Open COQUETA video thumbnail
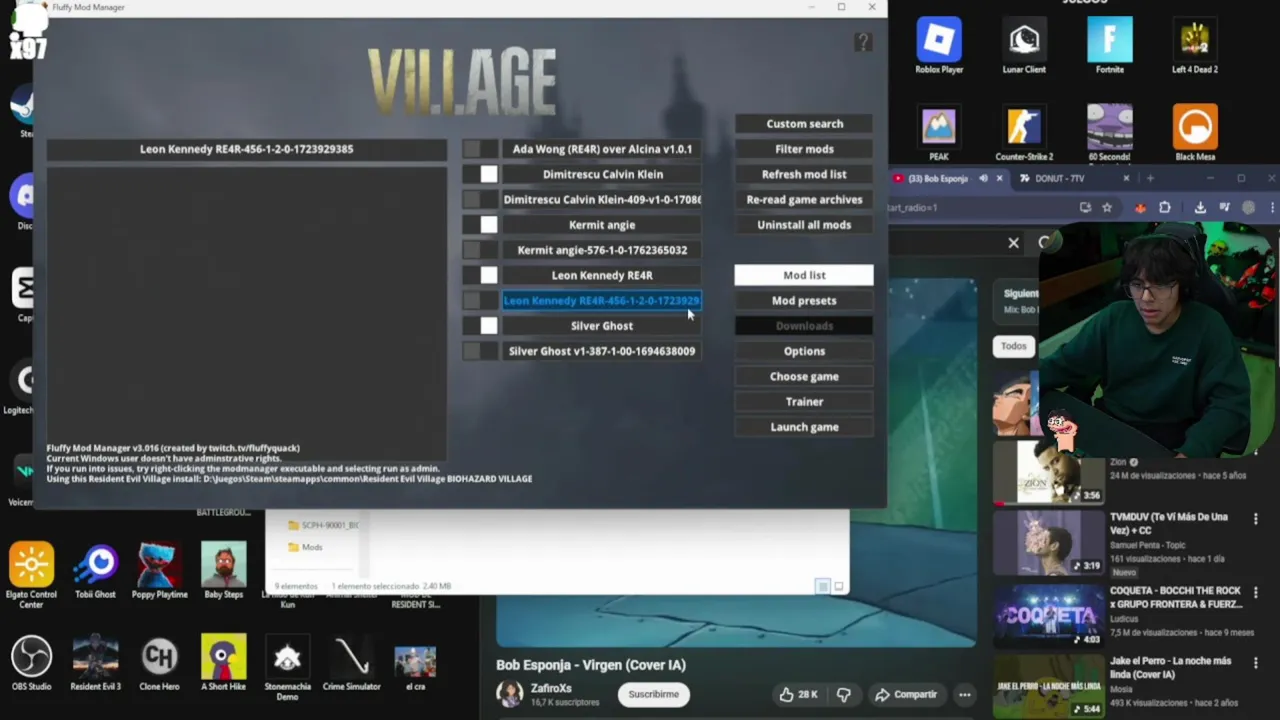The width and height of the screenshot is (1280, 720). click(x=1048, y=614)
